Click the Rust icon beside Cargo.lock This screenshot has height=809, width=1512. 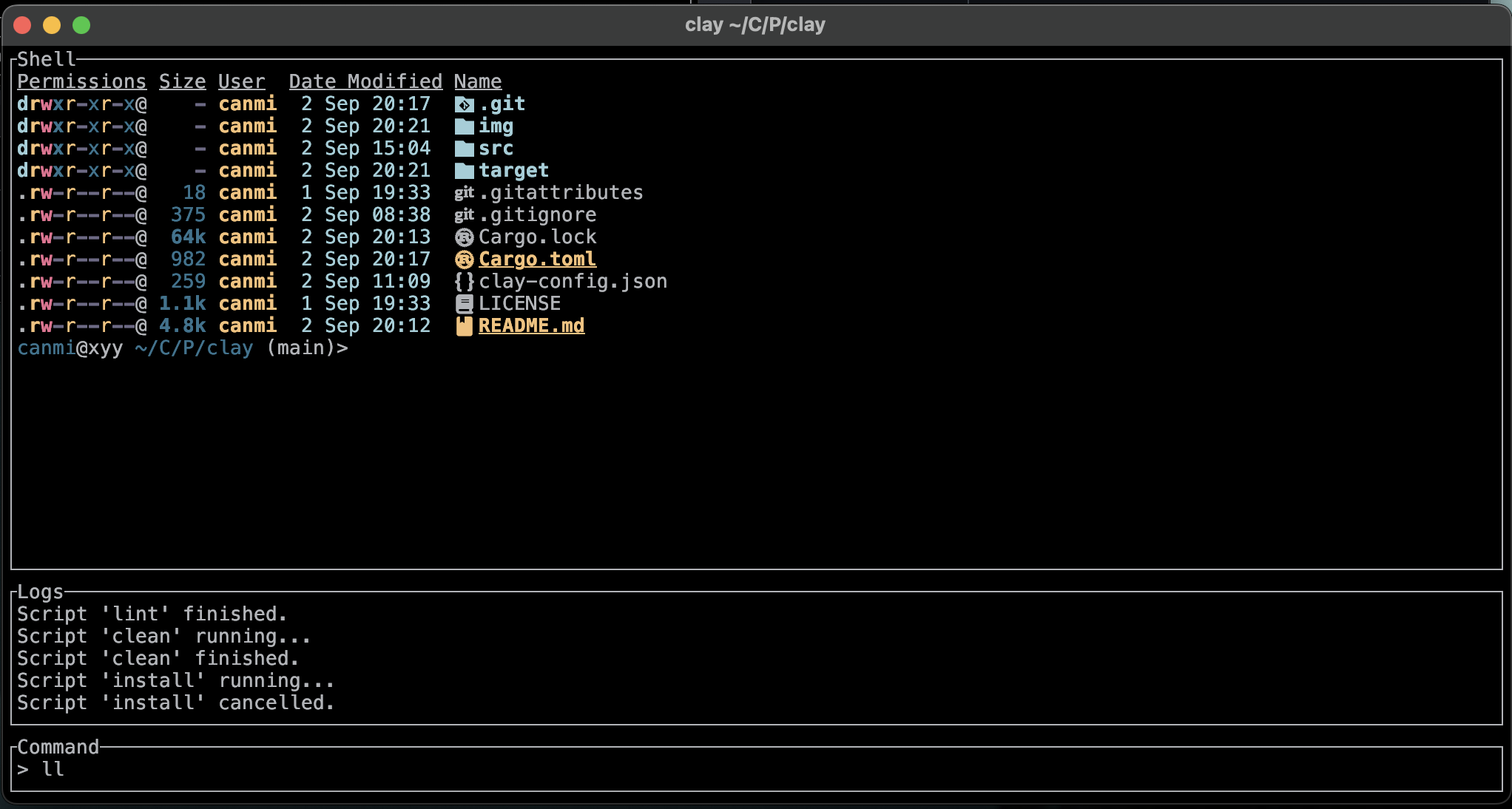[464, 237]
